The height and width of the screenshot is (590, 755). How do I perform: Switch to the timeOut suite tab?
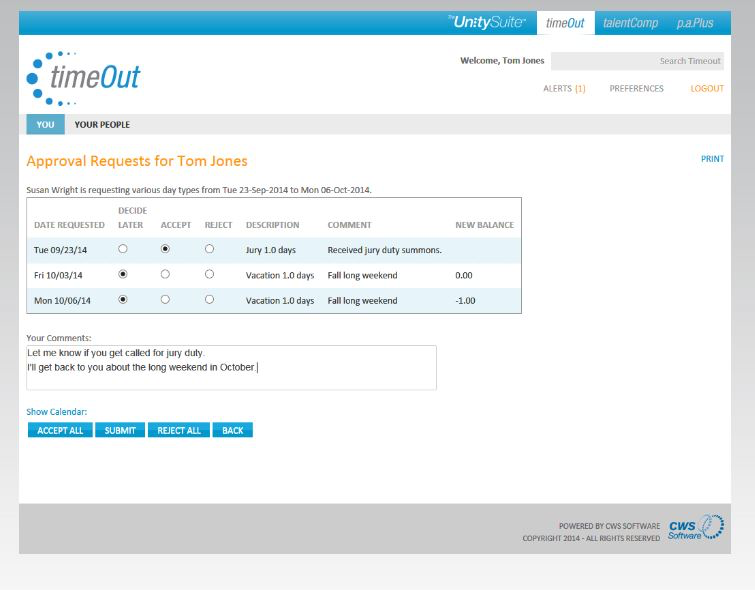pyautogui.click(x=565, y=23)
